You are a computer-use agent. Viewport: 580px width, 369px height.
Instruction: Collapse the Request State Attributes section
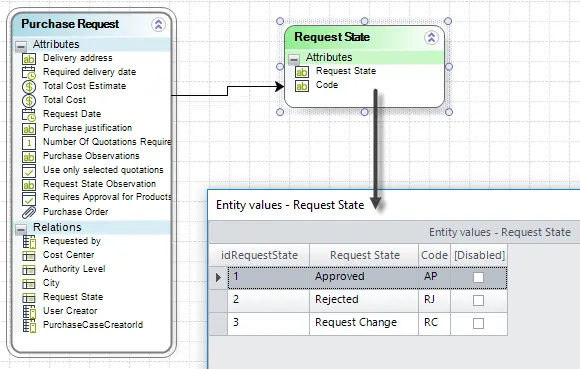pos(294,59)
